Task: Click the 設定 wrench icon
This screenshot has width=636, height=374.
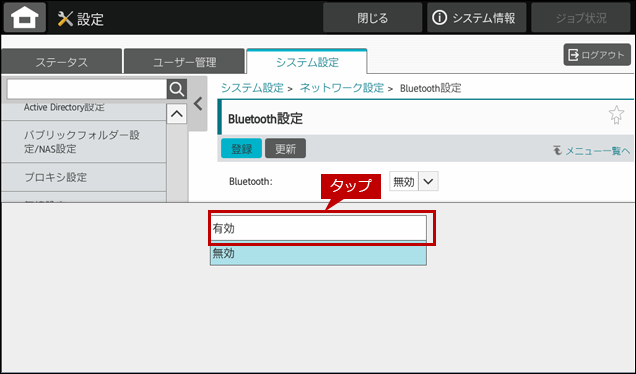Action: [x=65, y=18]
